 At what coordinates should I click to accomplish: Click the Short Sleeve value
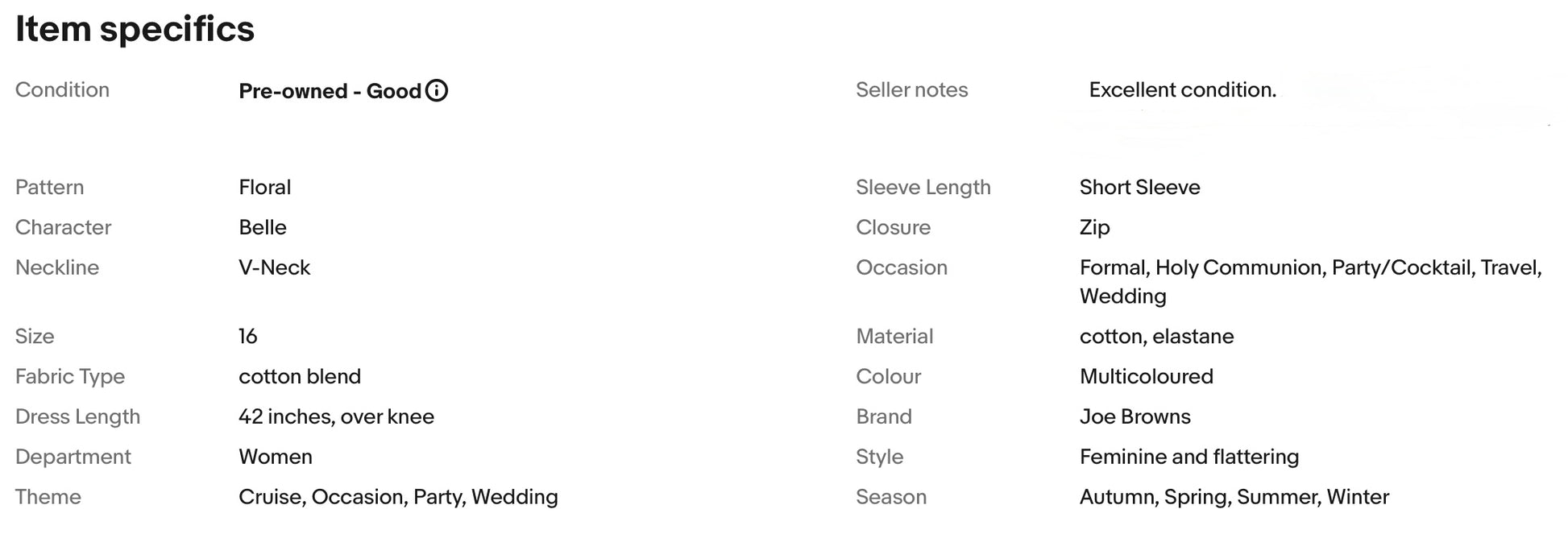(x=1139, y=187)
